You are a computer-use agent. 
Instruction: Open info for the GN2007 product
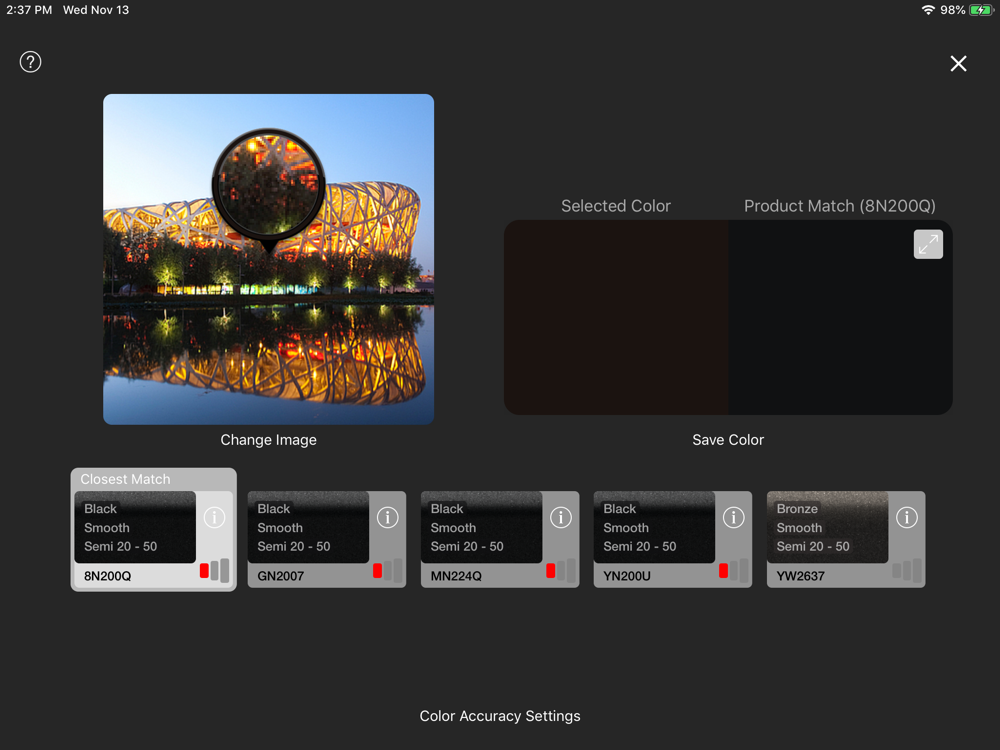pos(388,517)
